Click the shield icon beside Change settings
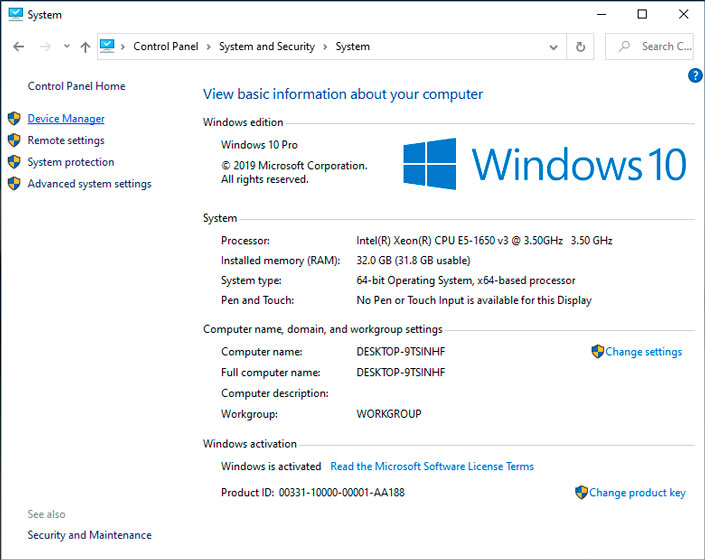 point(598,351)
